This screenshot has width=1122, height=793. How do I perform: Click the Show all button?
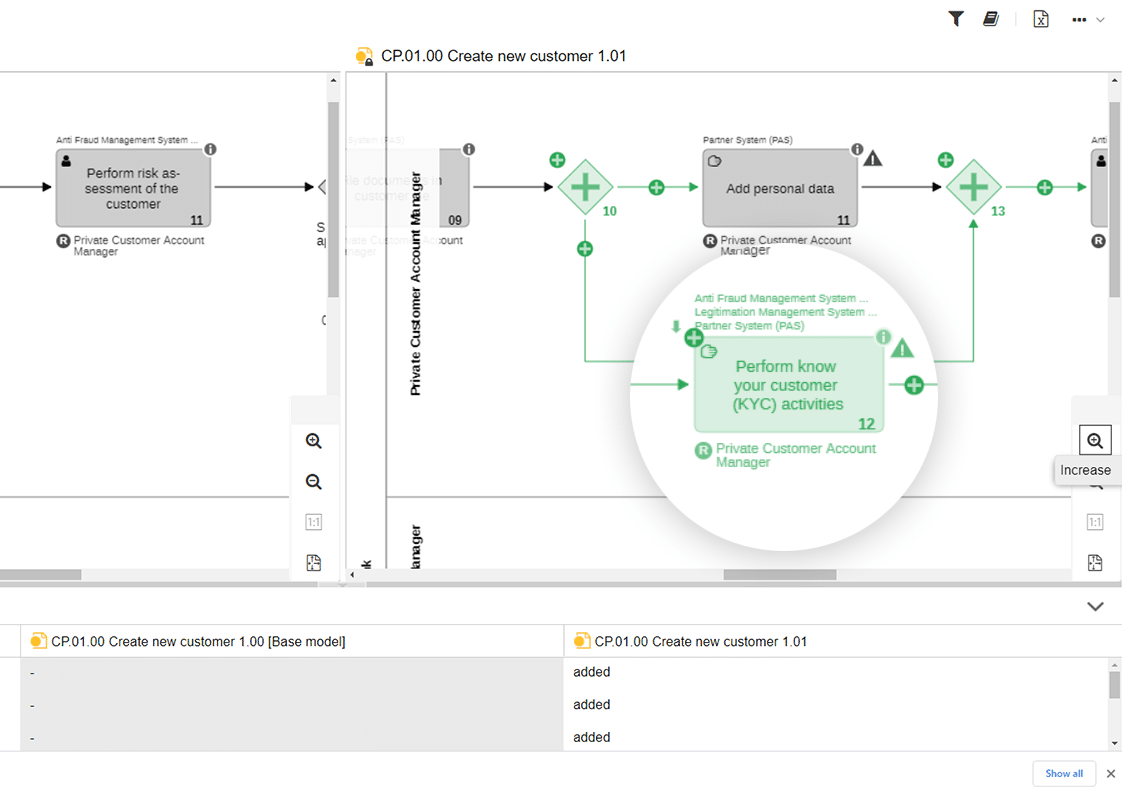click(1064, 773)
